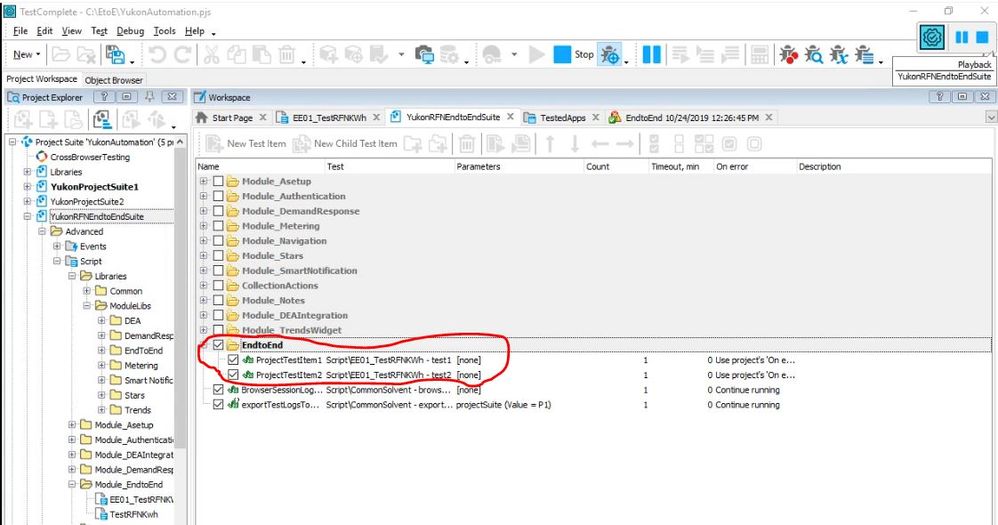Viewport: 998px width, 525px height.
Task: Click the Delete trash icon in test items toolbar
Action: [x=466, y=144]
